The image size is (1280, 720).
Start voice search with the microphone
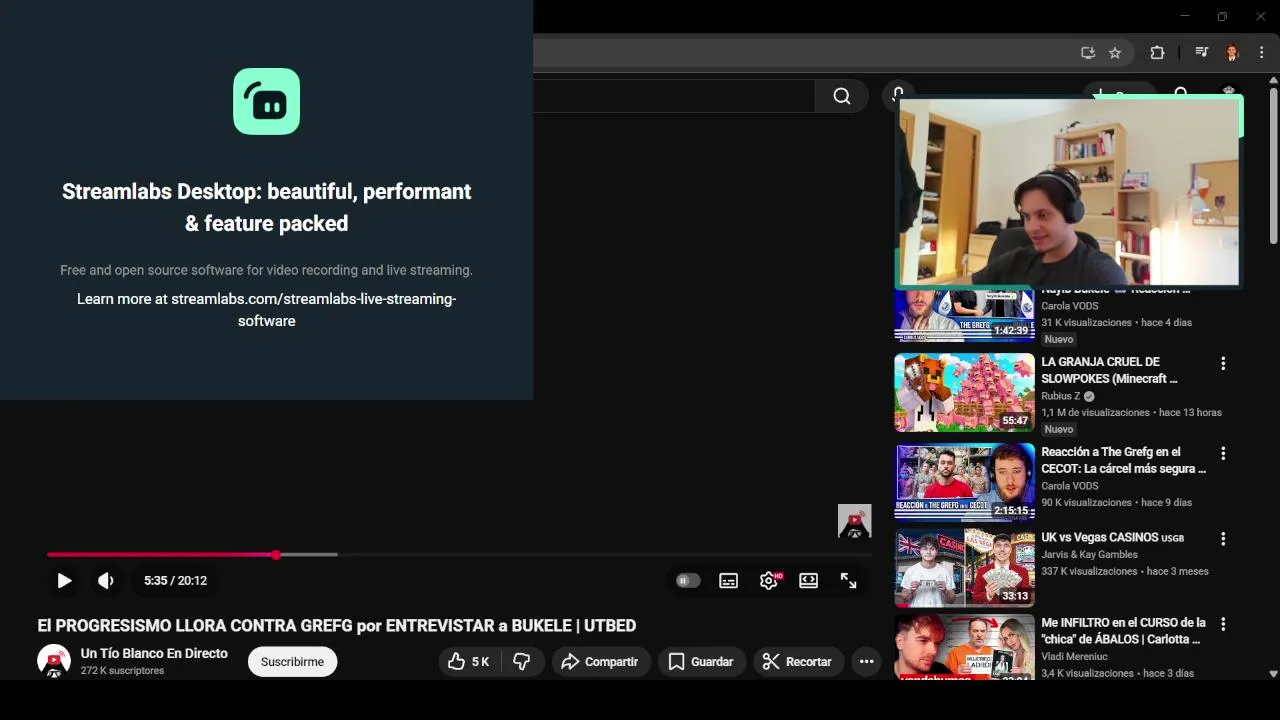(x=897, y=93)
